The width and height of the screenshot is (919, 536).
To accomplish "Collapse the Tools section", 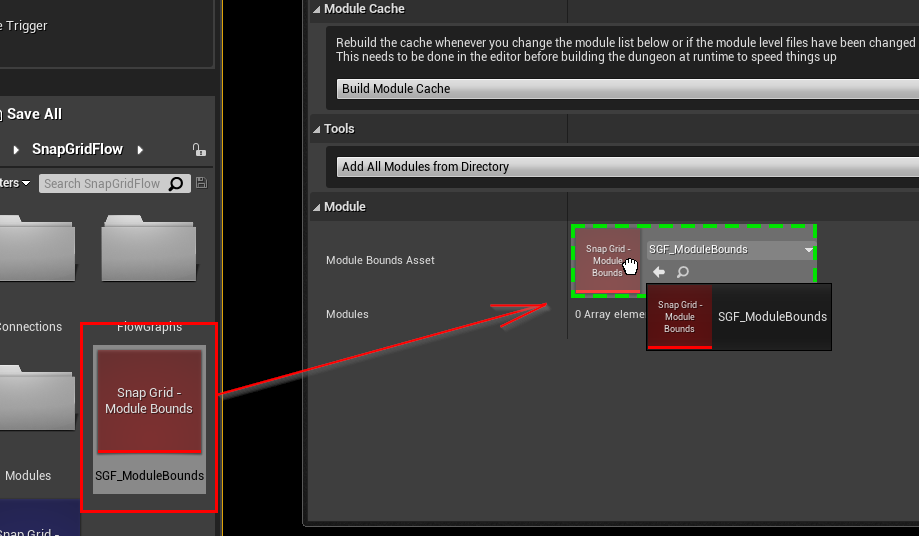I will (317, 129).
